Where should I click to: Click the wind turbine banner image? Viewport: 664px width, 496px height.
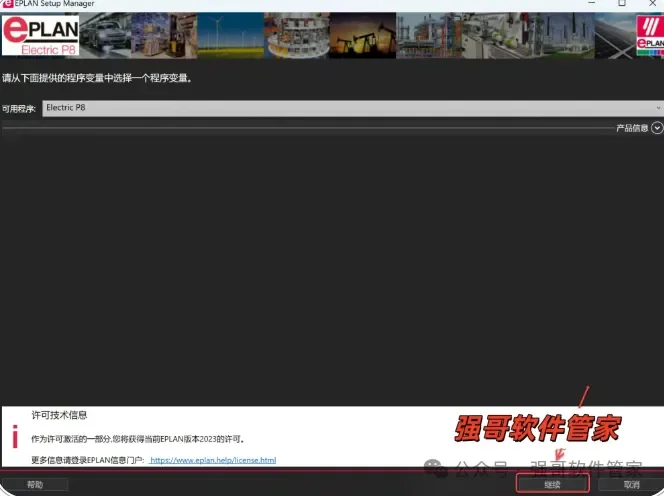[230, 36]
